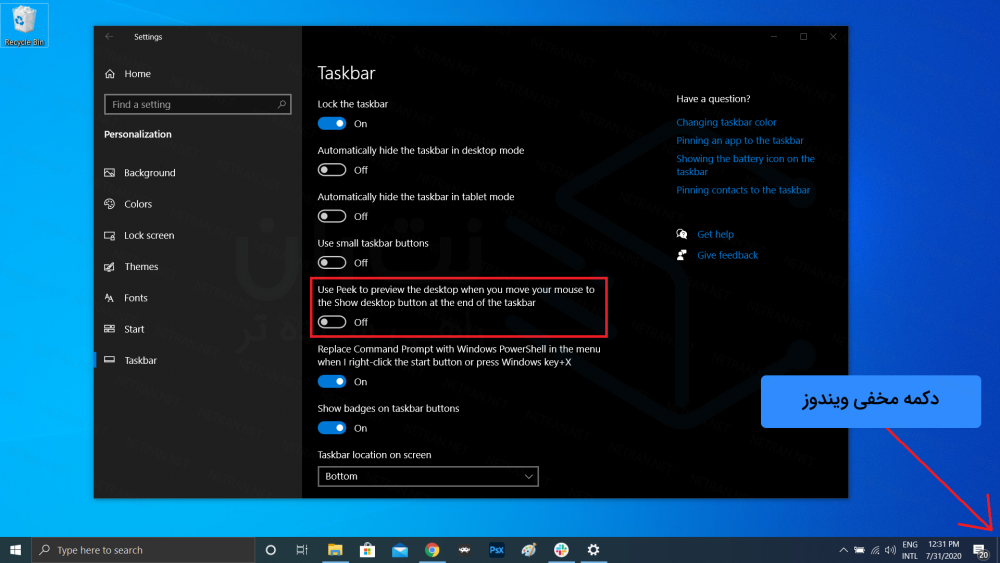1000x563 pixels.
Task: Open Taskbar location on screen dropdown
Action: pyautogui.click(x=428, y=476)
